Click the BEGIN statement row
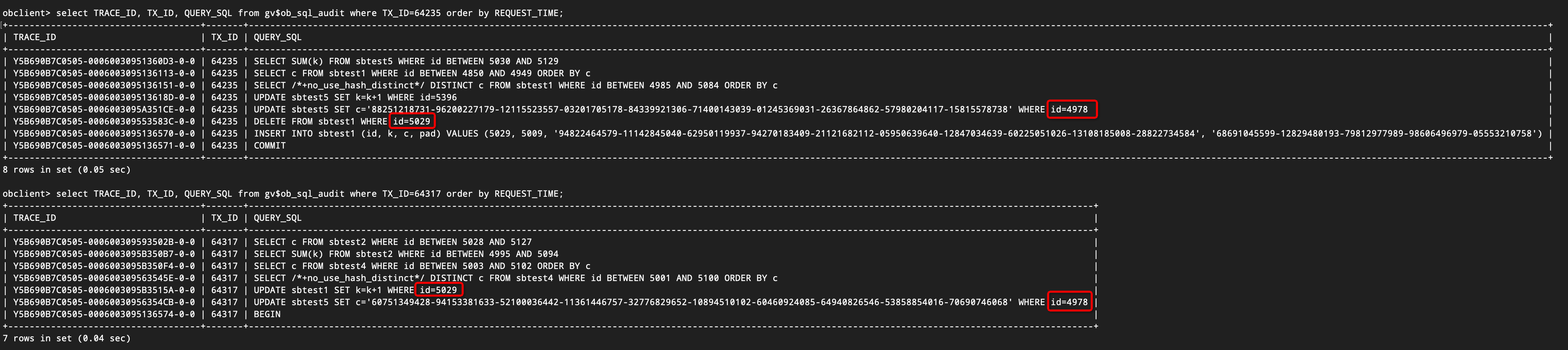This screenshot has width=1568, height=350. 267,315
